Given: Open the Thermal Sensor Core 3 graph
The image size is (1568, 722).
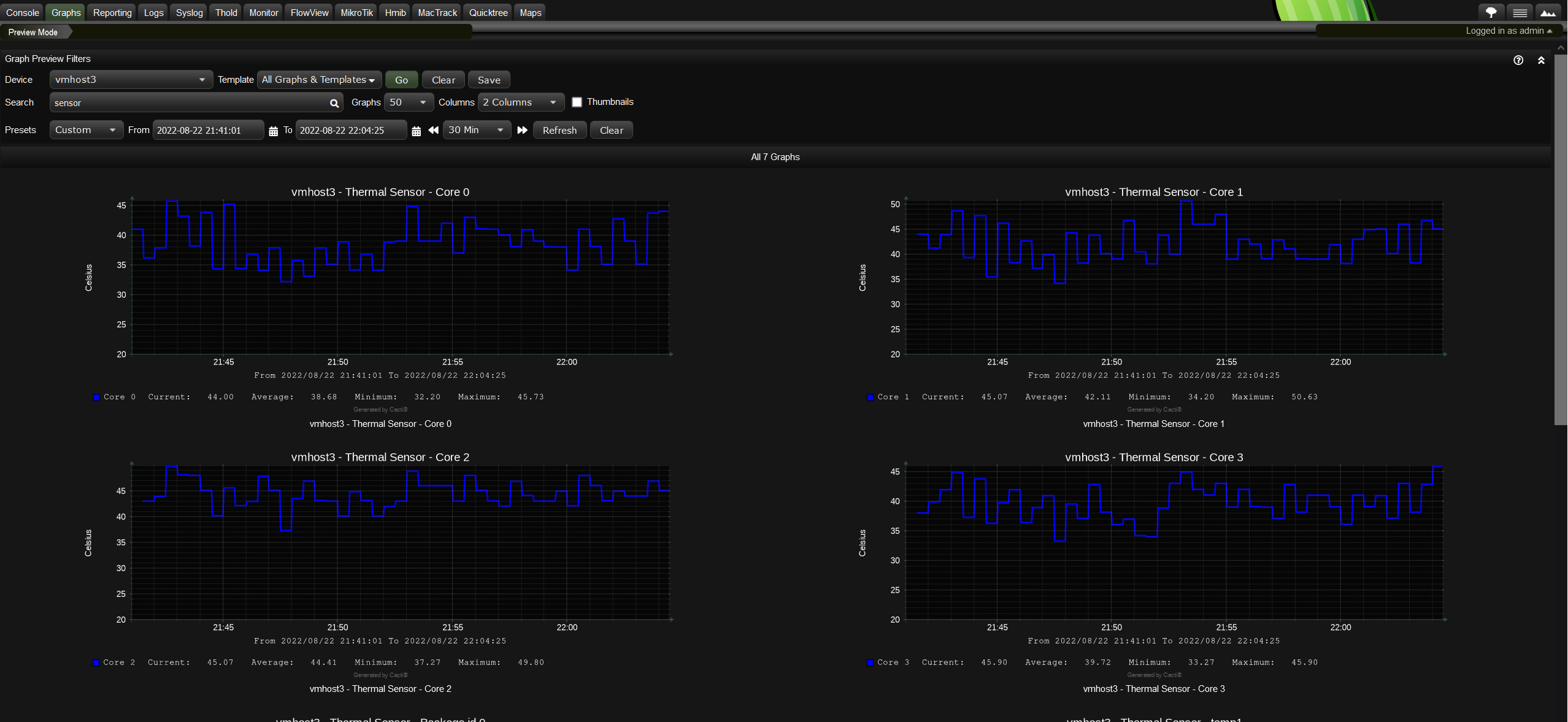Looking at the screenshot, I should pyautogui.click(x=1154, y=563).
